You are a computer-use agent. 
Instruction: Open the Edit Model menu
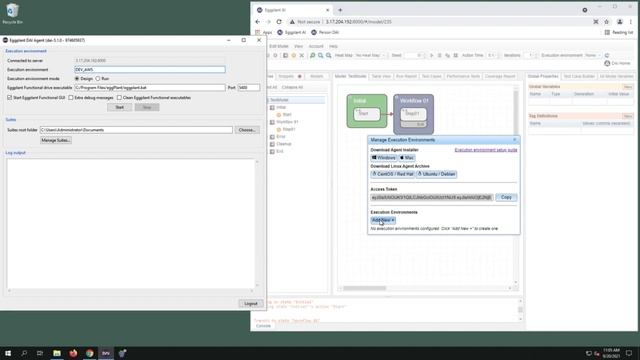[279, 47]
